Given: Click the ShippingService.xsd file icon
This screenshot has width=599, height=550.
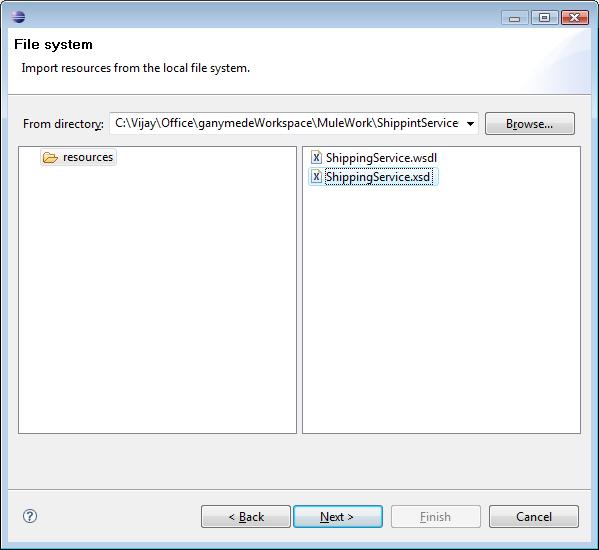Looking at the screenshot, I should (x=316, y=176).
